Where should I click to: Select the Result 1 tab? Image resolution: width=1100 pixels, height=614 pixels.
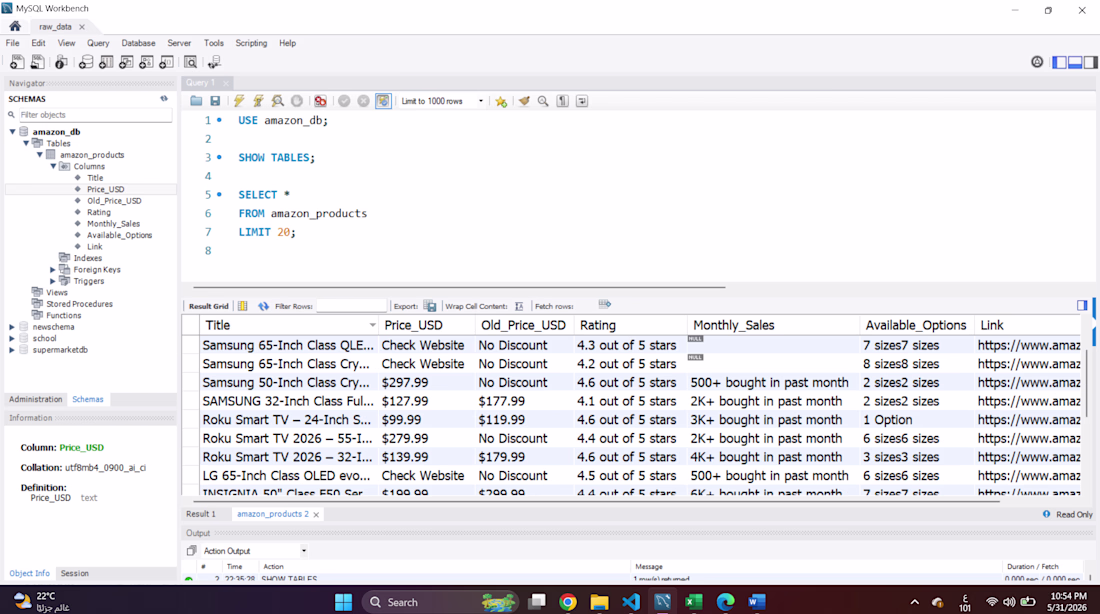[x=201, y=514]
